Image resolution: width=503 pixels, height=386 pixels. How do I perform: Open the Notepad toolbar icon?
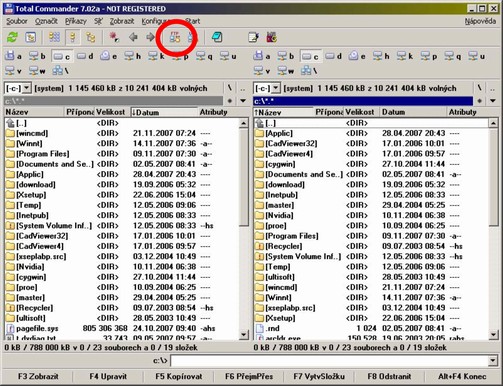click(253, 37)
